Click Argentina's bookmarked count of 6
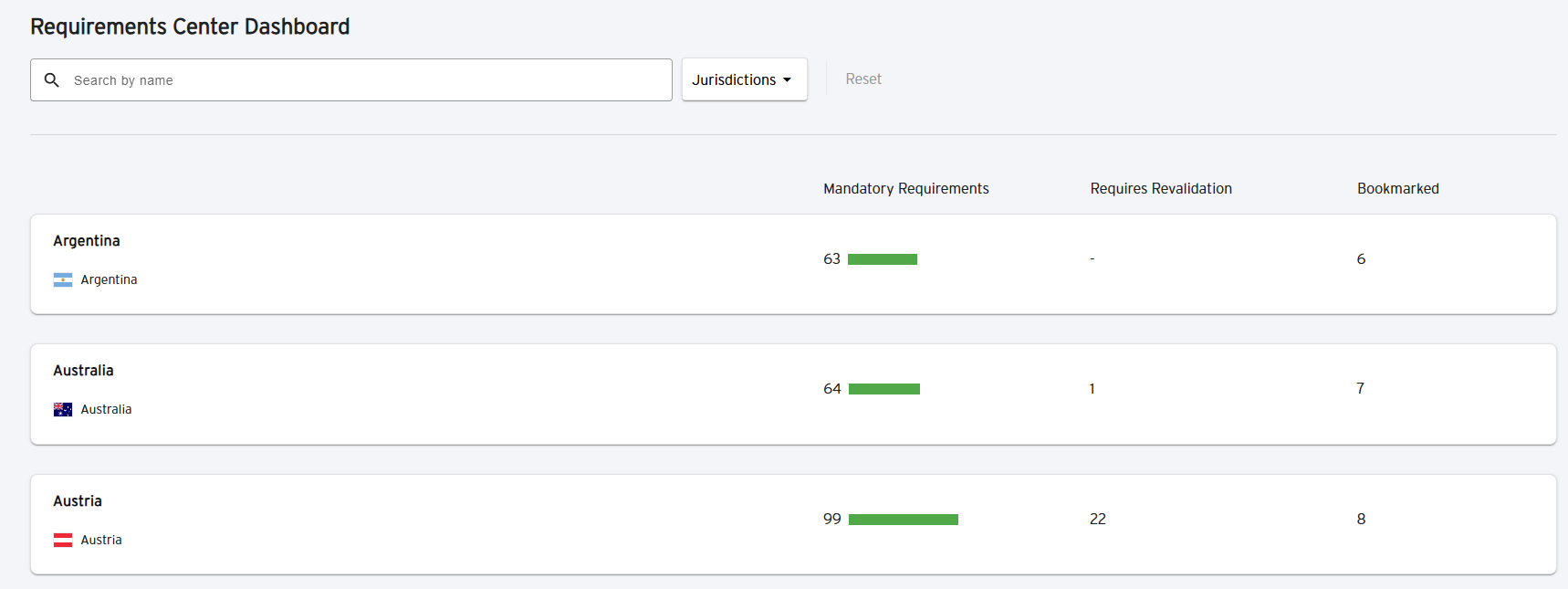Viewport: 1568px width, 589px height. coord(1361,259)
